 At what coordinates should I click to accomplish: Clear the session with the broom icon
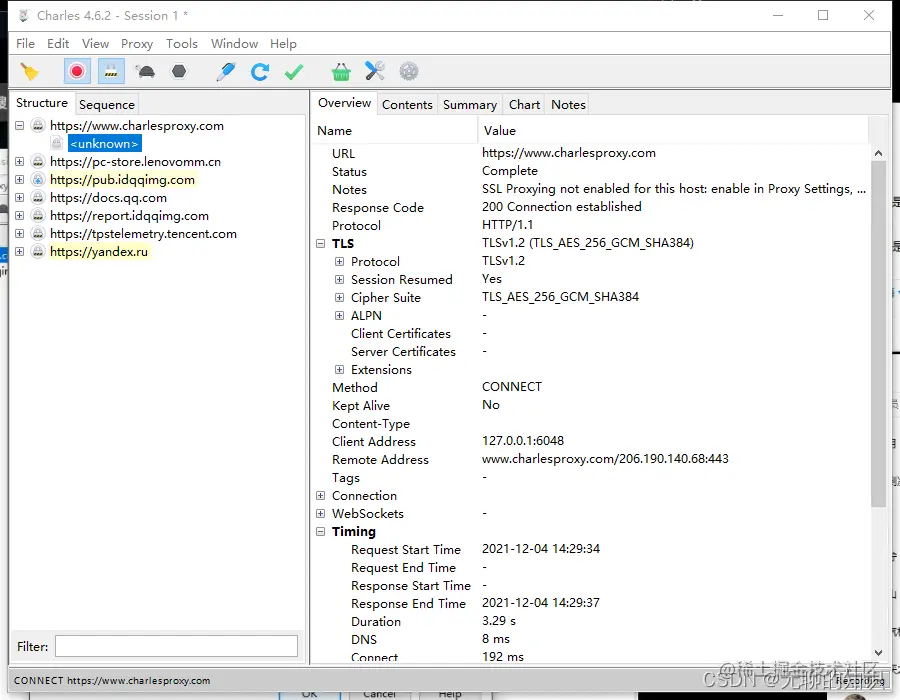pyautogui.click(x=29, y=72)
